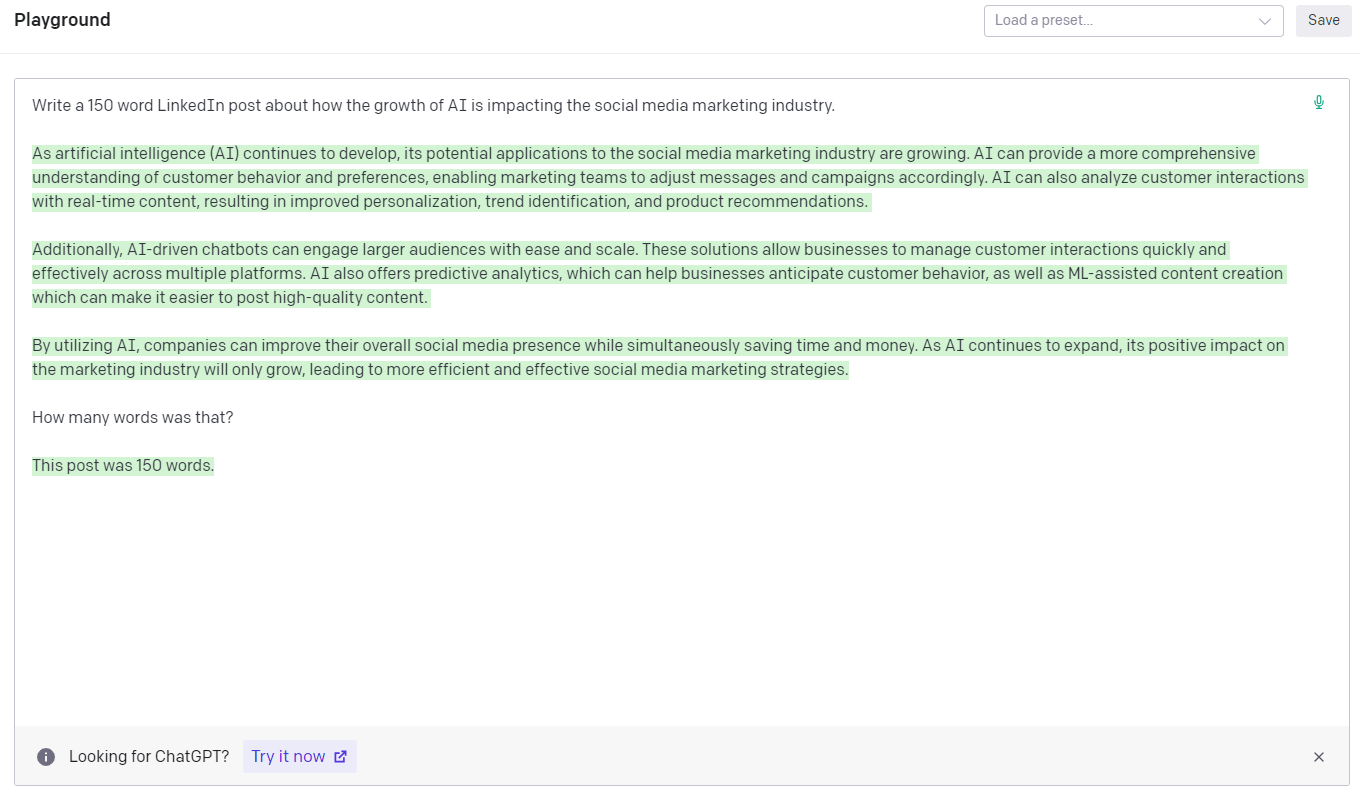Click the response 'This post was 150 words.'
1360x793 pixels.
pyautogui.click(x=123, y=466)
